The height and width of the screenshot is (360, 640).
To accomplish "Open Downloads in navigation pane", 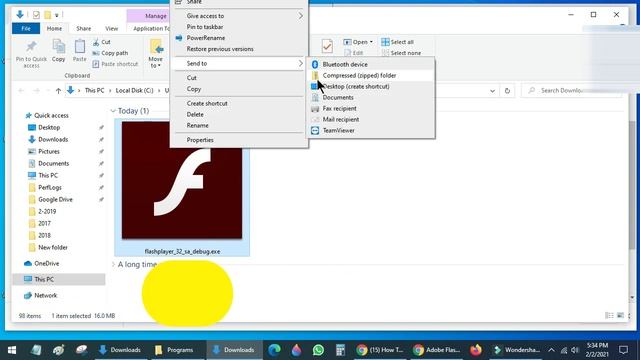I will (53, 140).
